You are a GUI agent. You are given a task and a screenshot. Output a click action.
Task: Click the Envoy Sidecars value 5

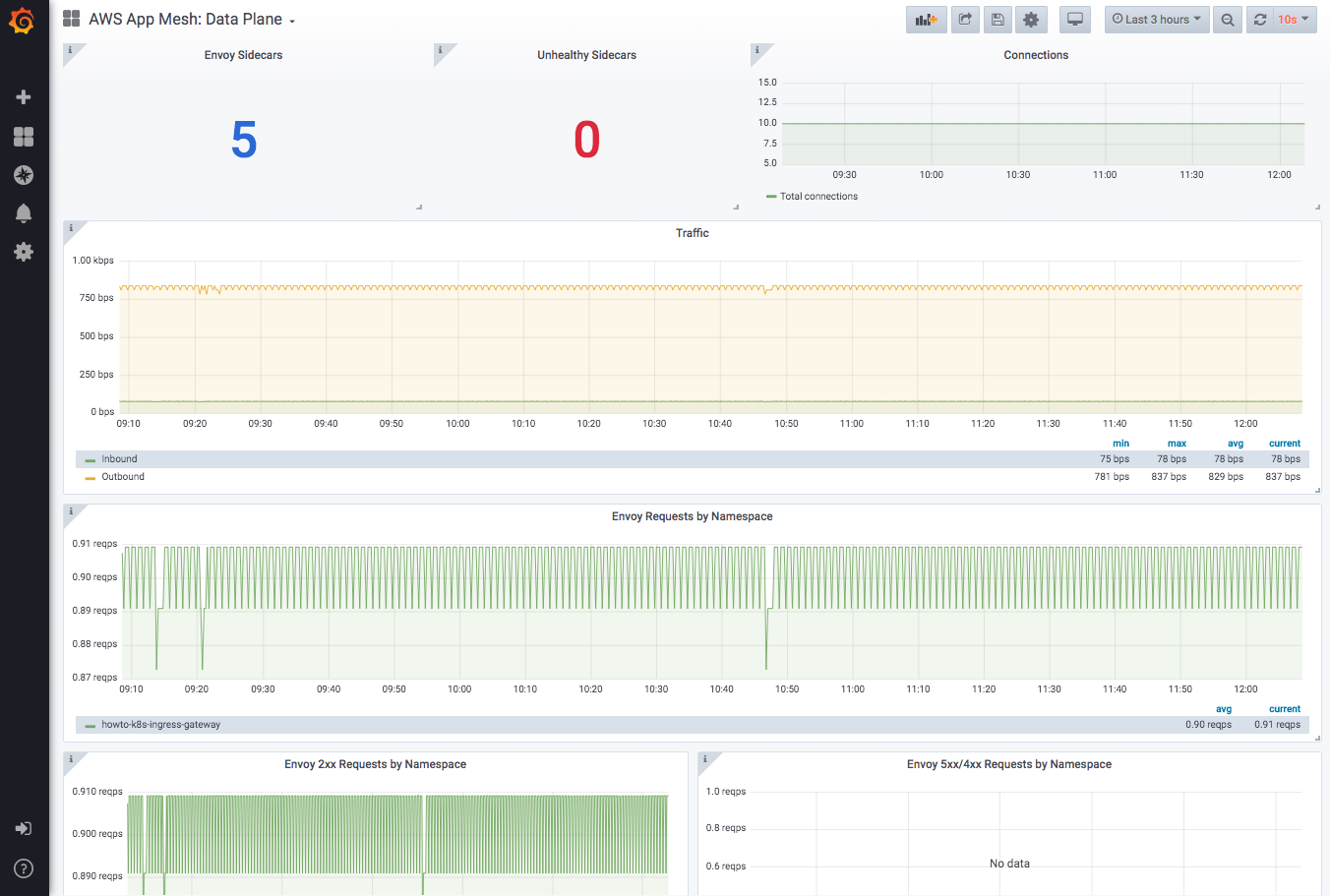coord(244,140)
